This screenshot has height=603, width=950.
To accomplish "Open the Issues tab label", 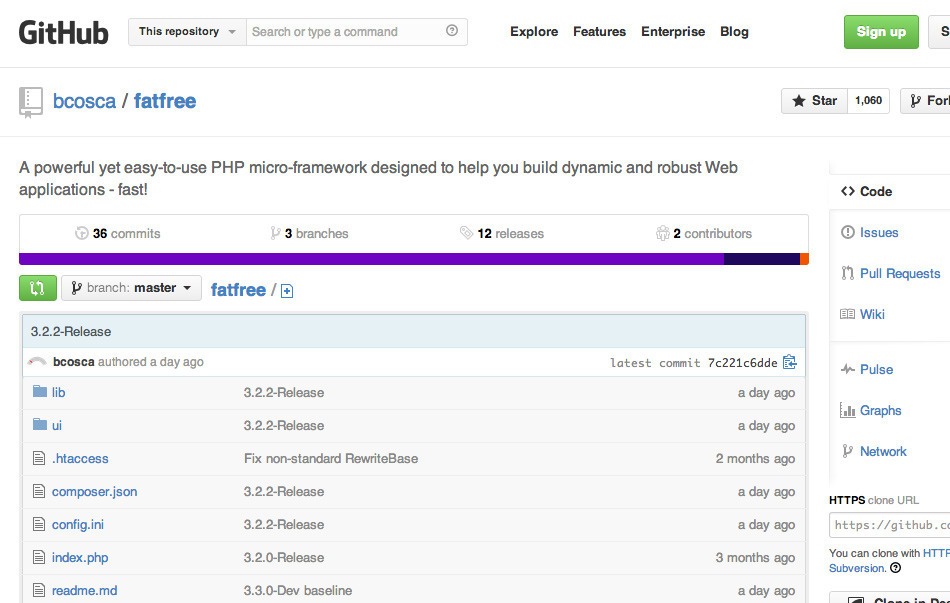I will [879, 232].
